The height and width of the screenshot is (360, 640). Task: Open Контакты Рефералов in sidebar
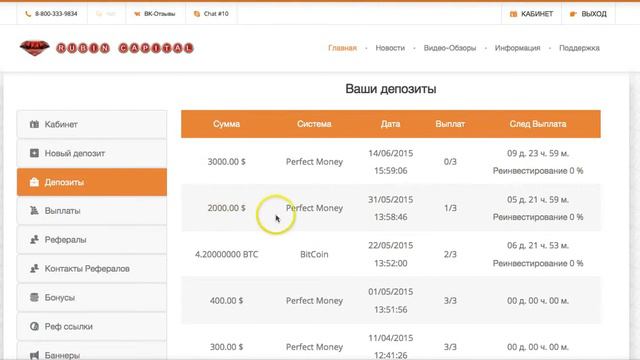[92, 269]
